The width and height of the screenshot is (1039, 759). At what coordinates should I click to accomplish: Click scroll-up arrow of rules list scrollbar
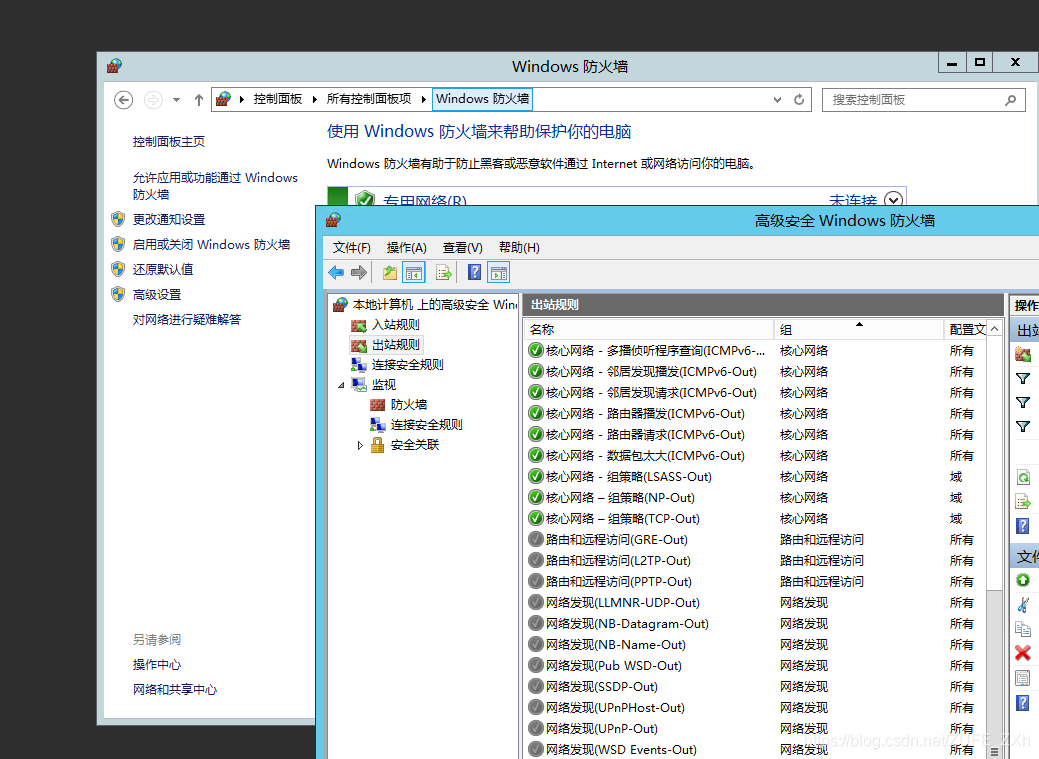pyautogui.click(x=995, y=329)
